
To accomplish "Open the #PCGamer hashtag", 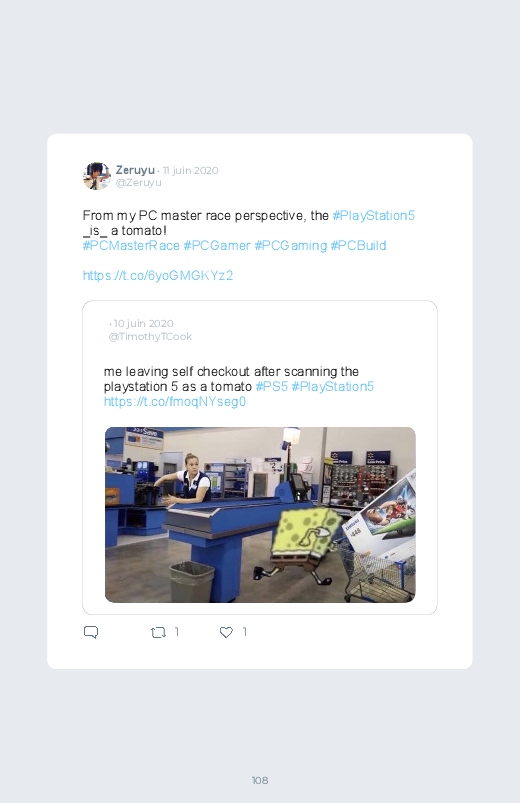I will (x=217, y=245).
